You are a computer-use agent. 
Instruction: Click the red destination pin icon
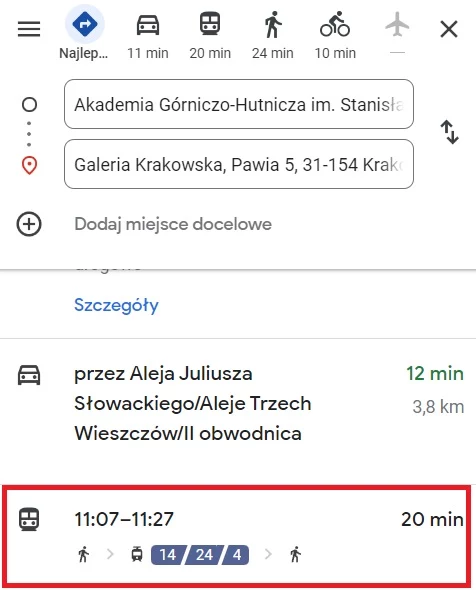(29, 166)
